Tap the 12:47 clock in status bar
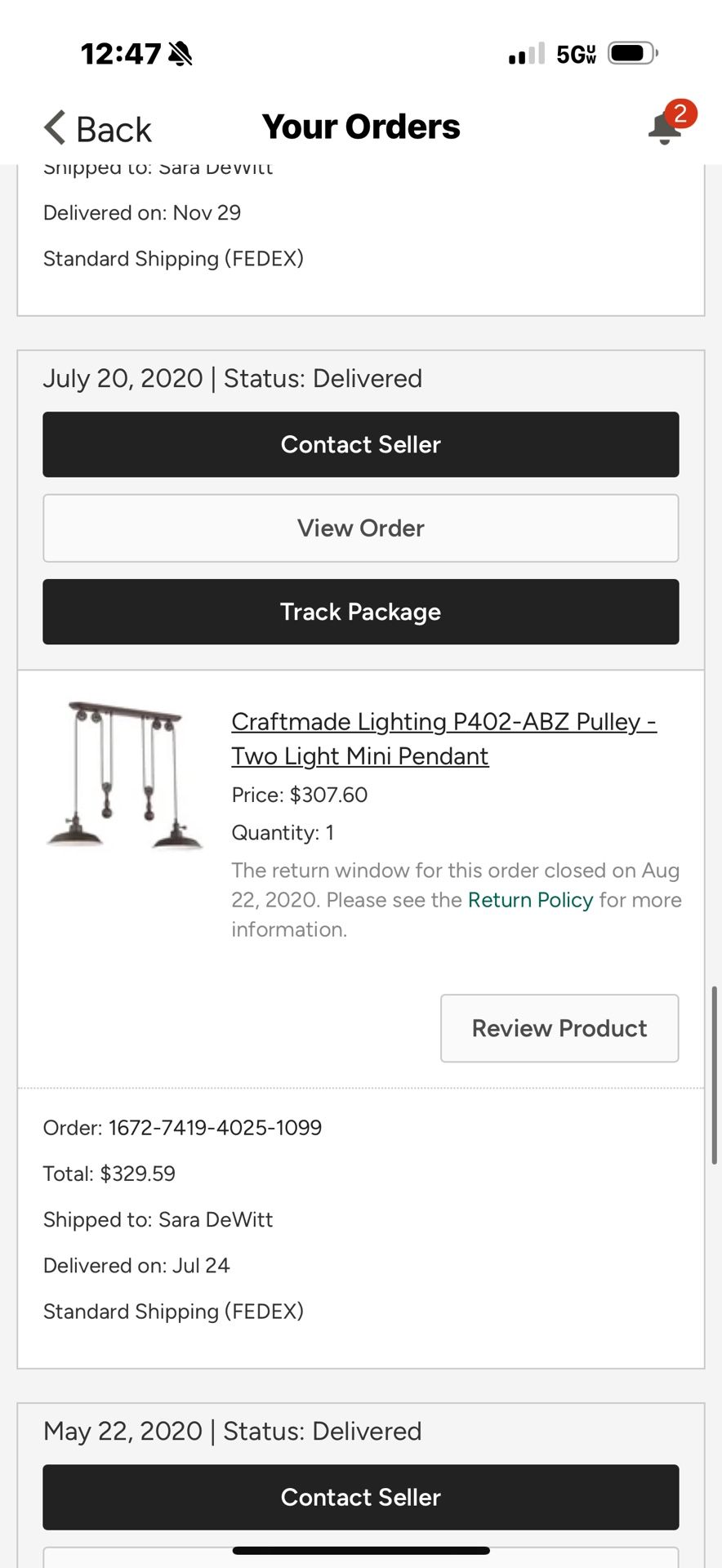 [121, 54]
